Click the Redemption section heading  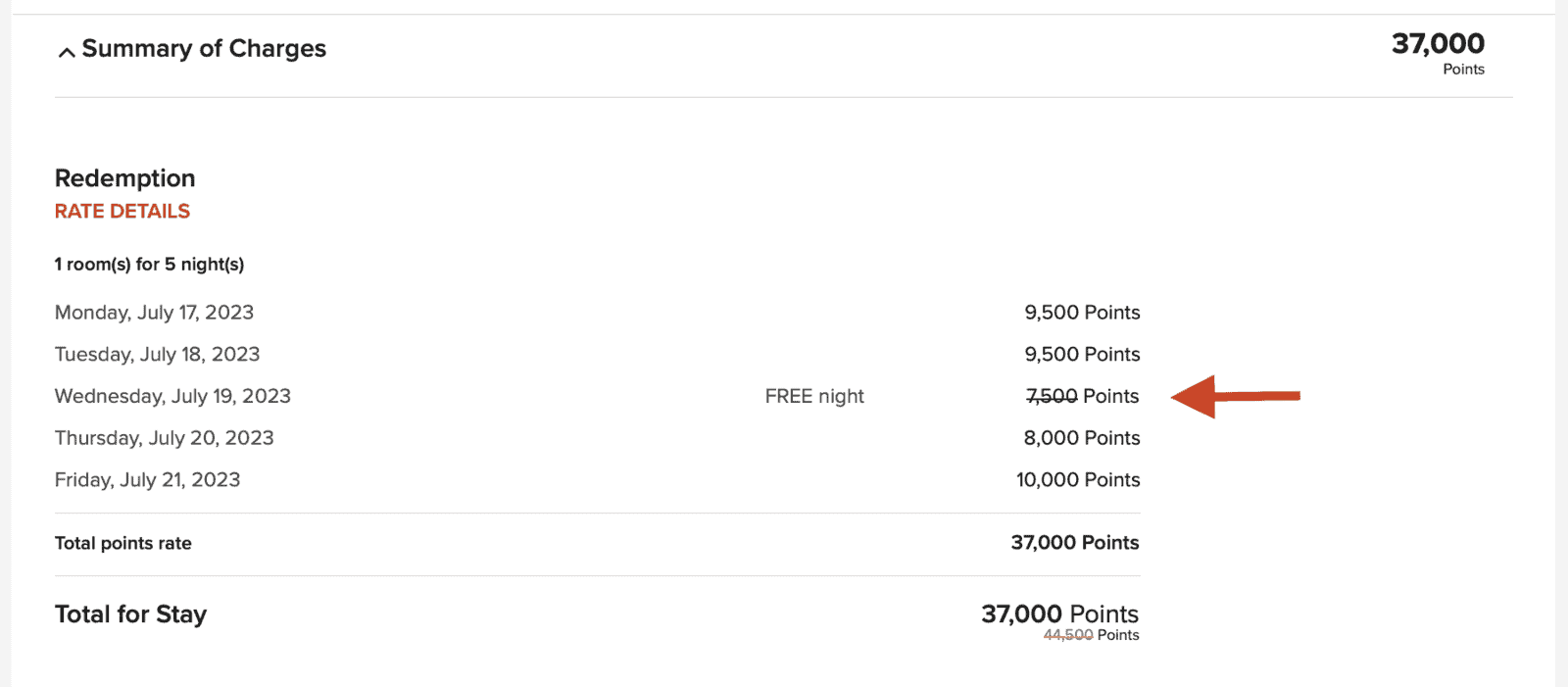pyautogui.click(x=125, y=178)
